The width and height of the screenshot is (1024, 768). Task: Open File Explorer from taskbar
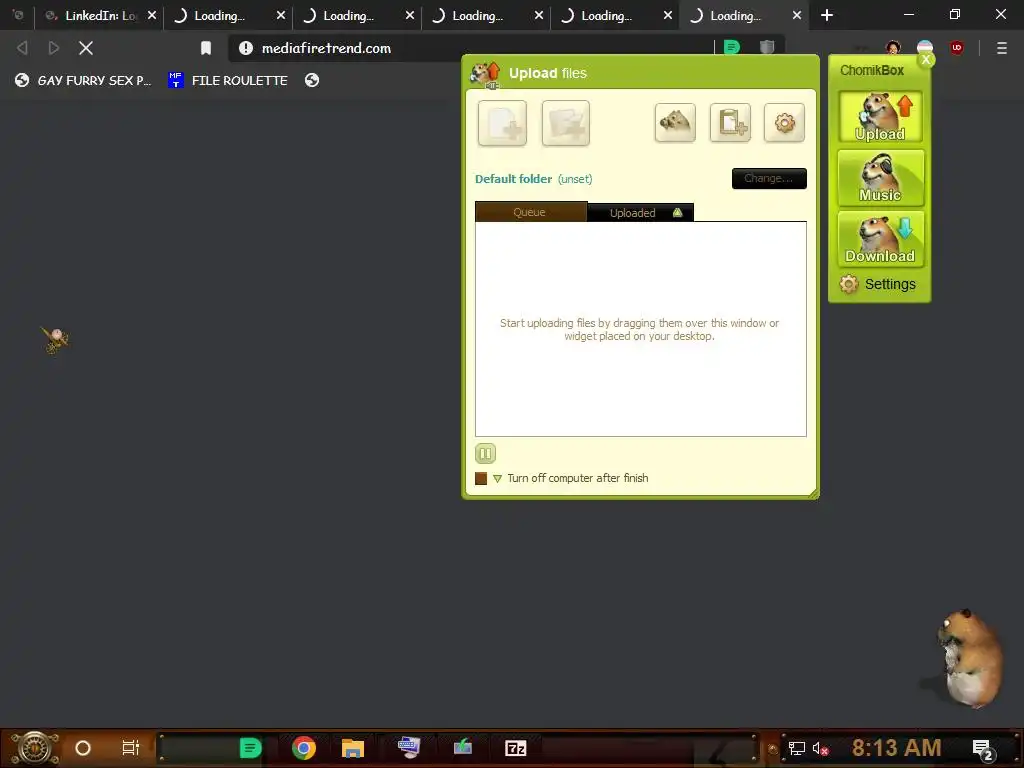point(353,748)
